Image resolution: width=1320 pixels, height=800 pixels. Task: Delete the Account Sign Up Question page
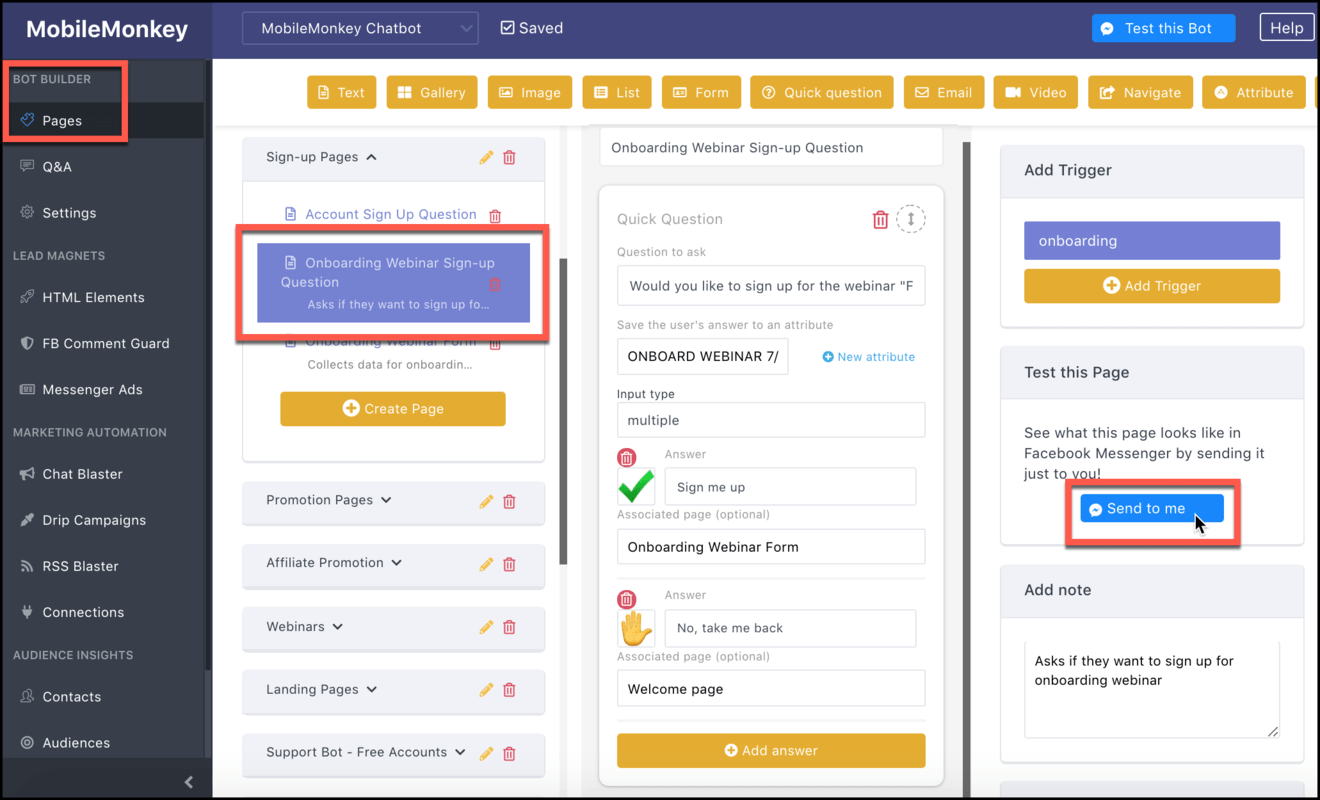[x=495, y=215]
